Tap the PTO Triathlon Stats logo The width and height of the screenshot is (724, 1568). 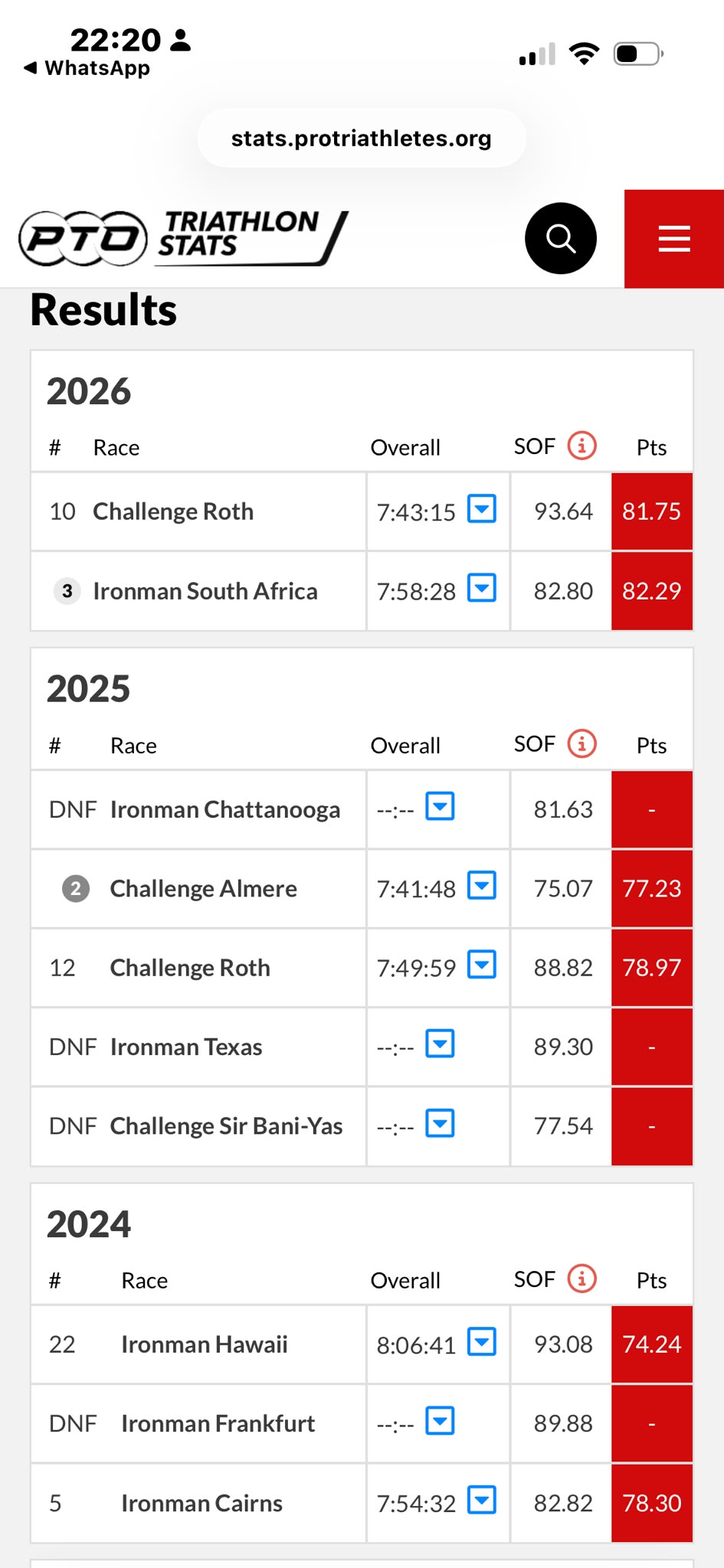pyautogui.click(x=184, y=238)
